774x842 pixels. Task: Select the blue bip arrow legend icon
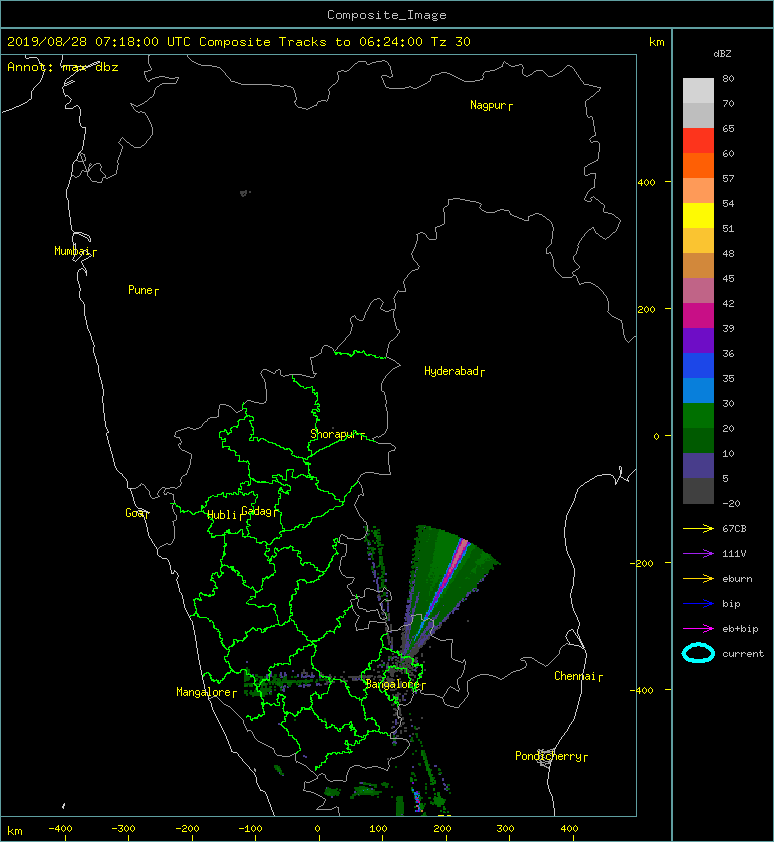click(698, 604)
